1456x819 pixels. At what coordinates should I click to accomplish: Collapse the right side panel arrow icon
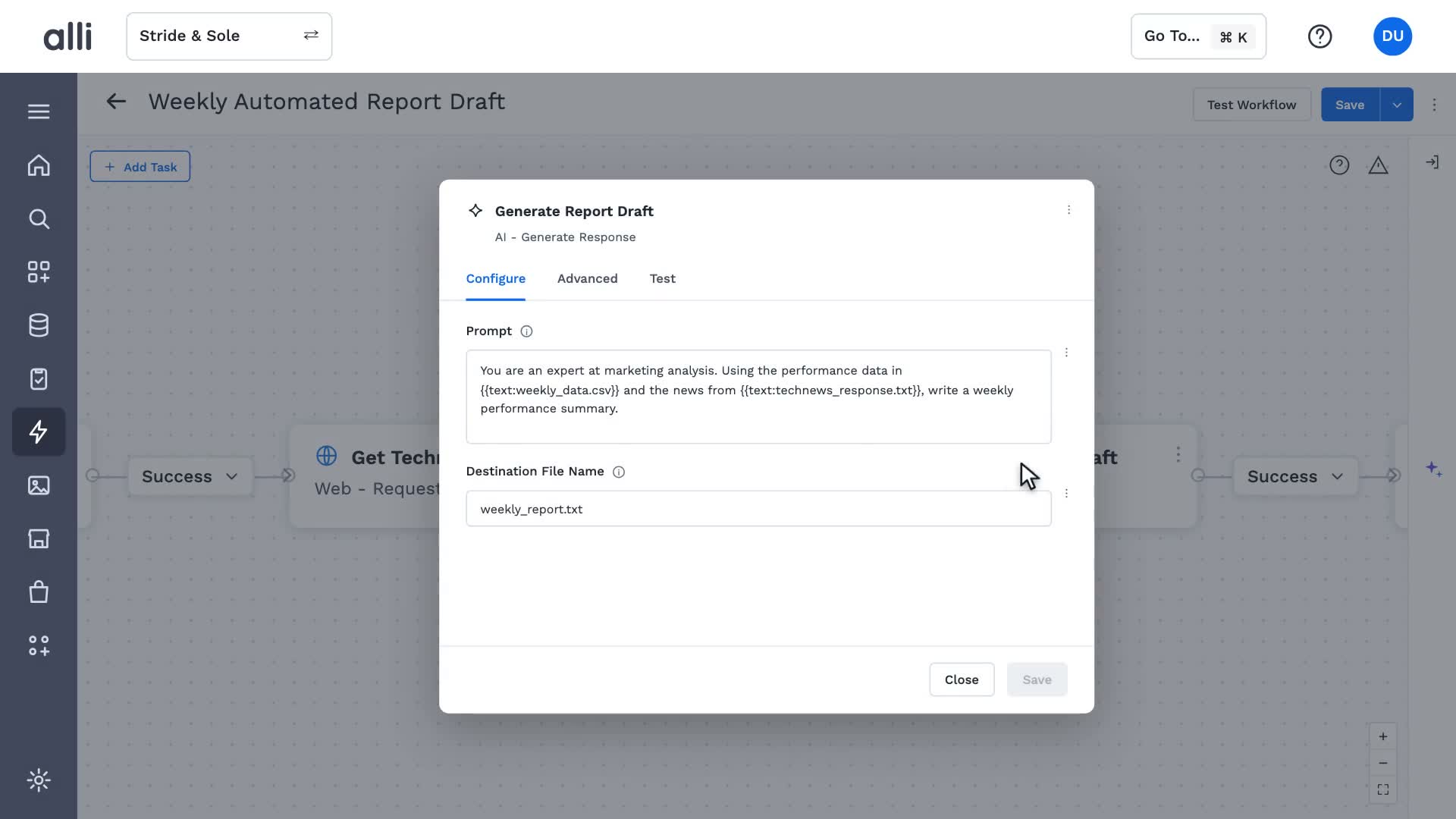pos(1432,162)
